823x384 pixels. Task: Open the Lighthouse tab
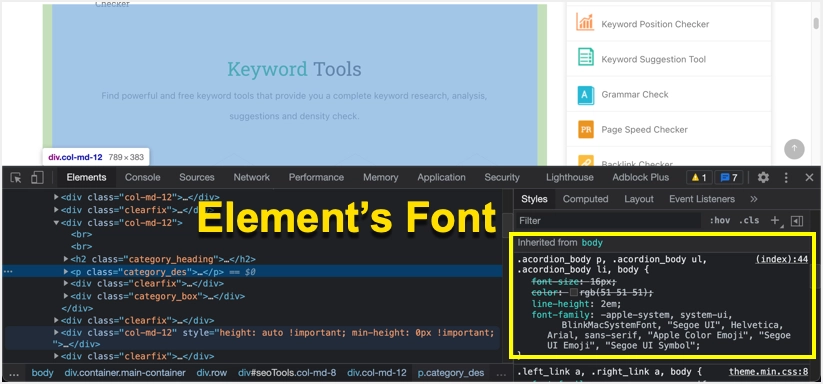pos(569,177)
